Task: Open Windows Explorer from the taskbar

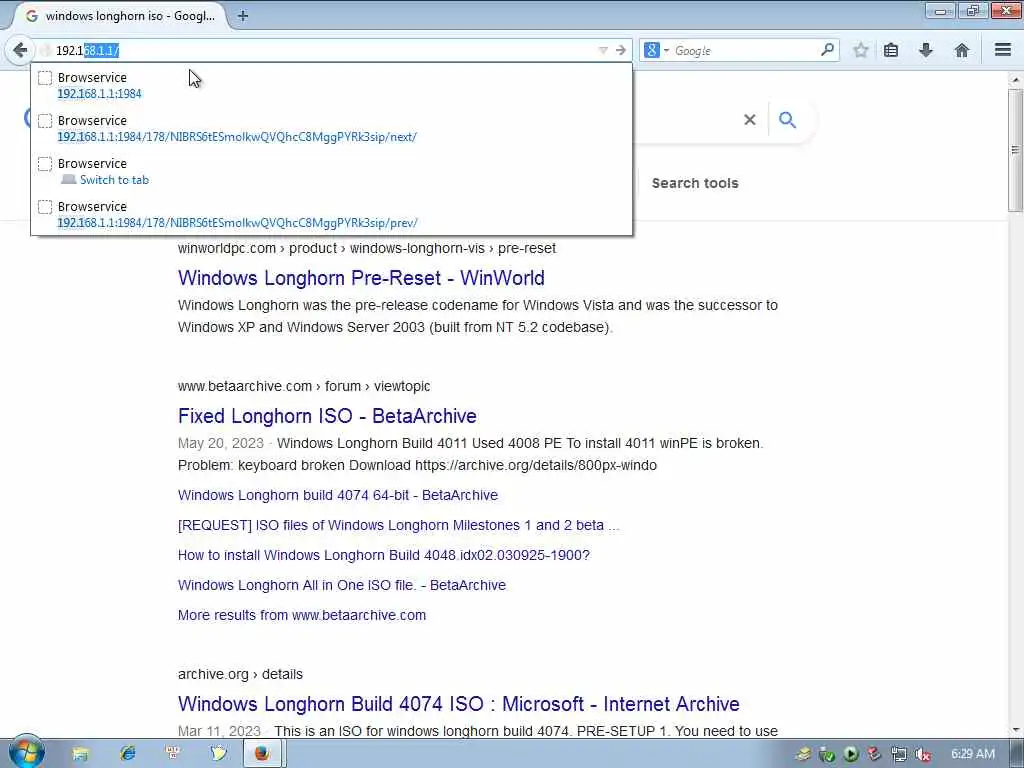Action: (x=80, y=754)
